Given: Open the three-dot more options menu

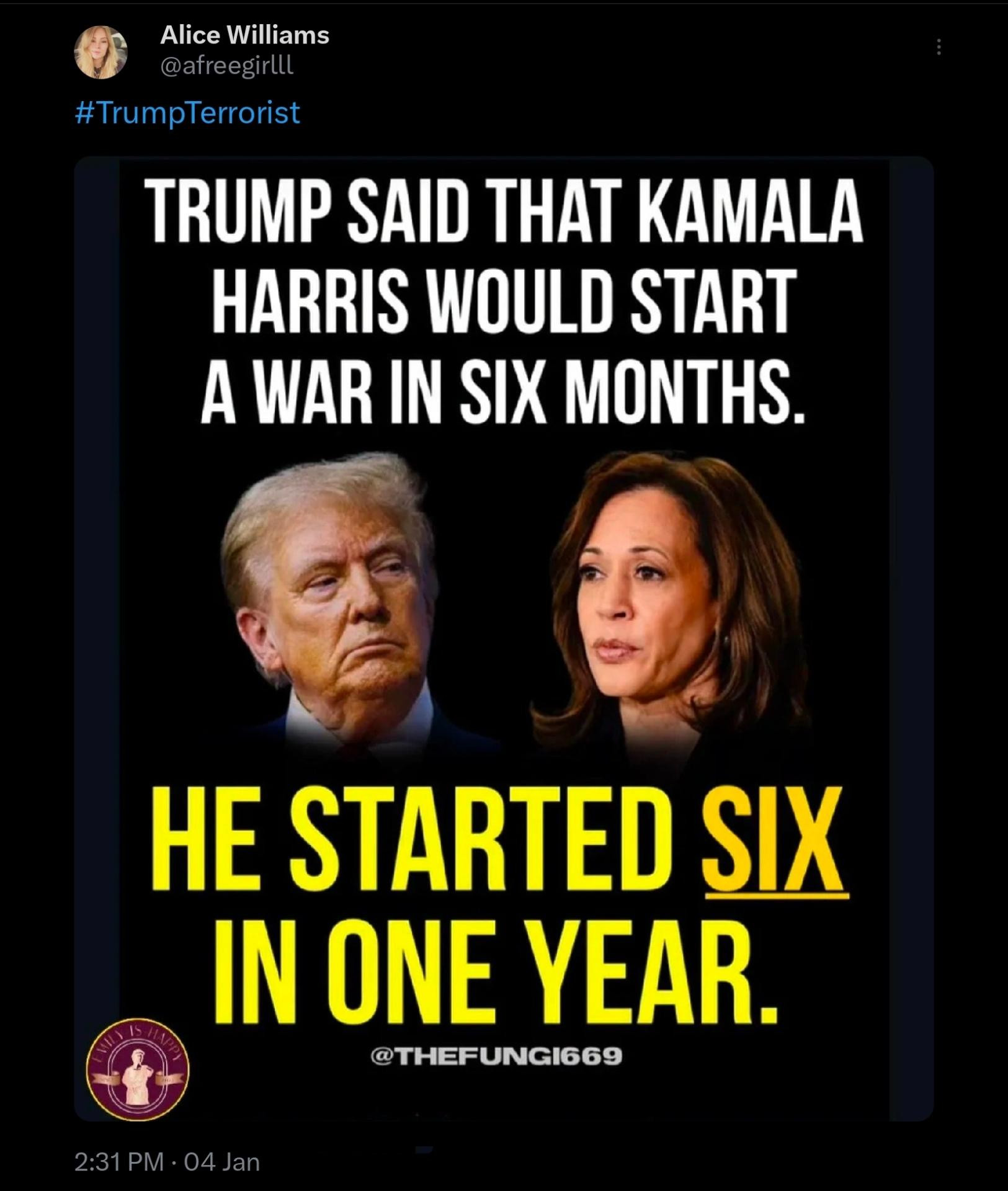Looking at the screenshot, I should (x=939, y=47).
